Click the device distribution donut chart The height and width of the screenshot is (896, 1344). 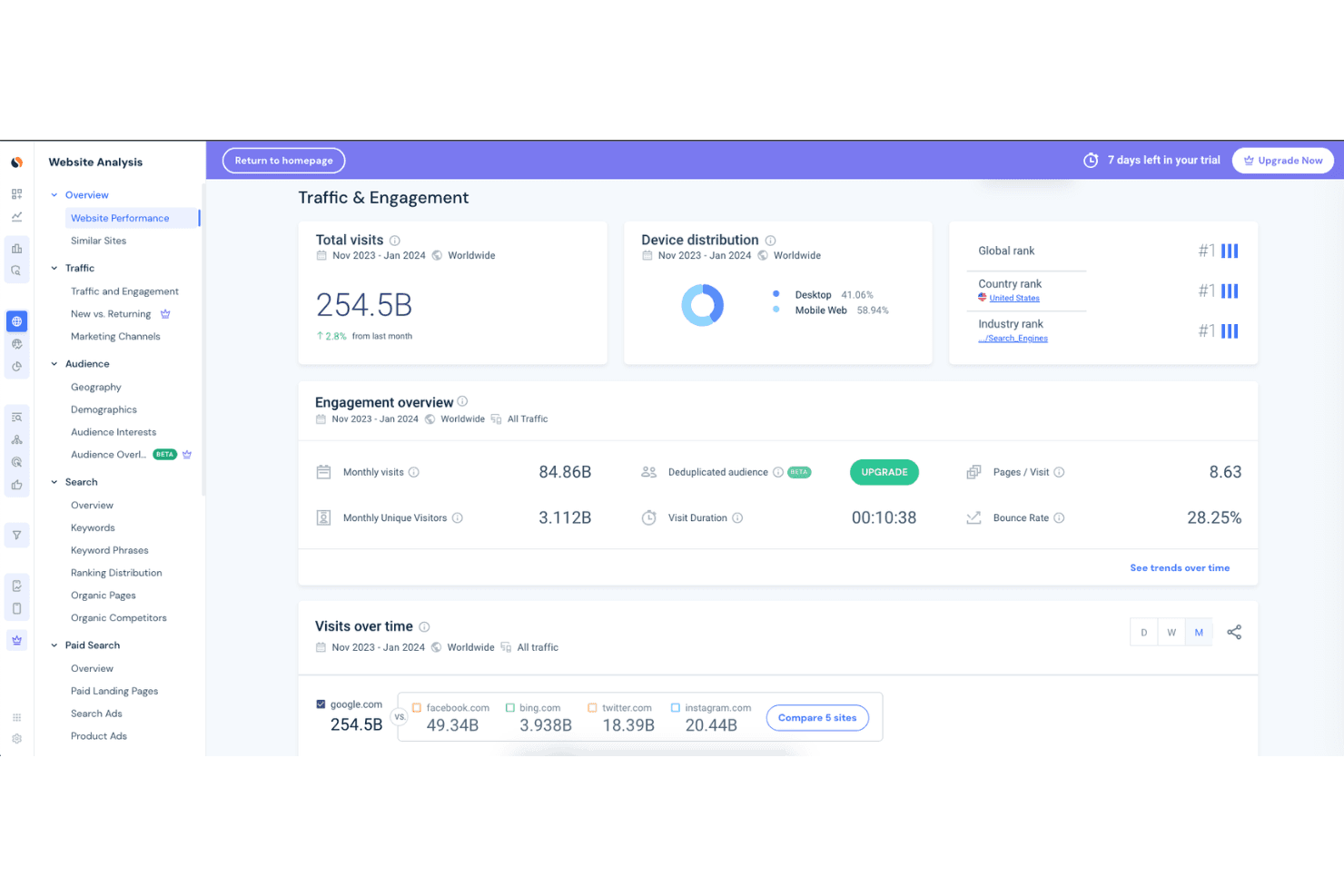(x=703, y=305)
